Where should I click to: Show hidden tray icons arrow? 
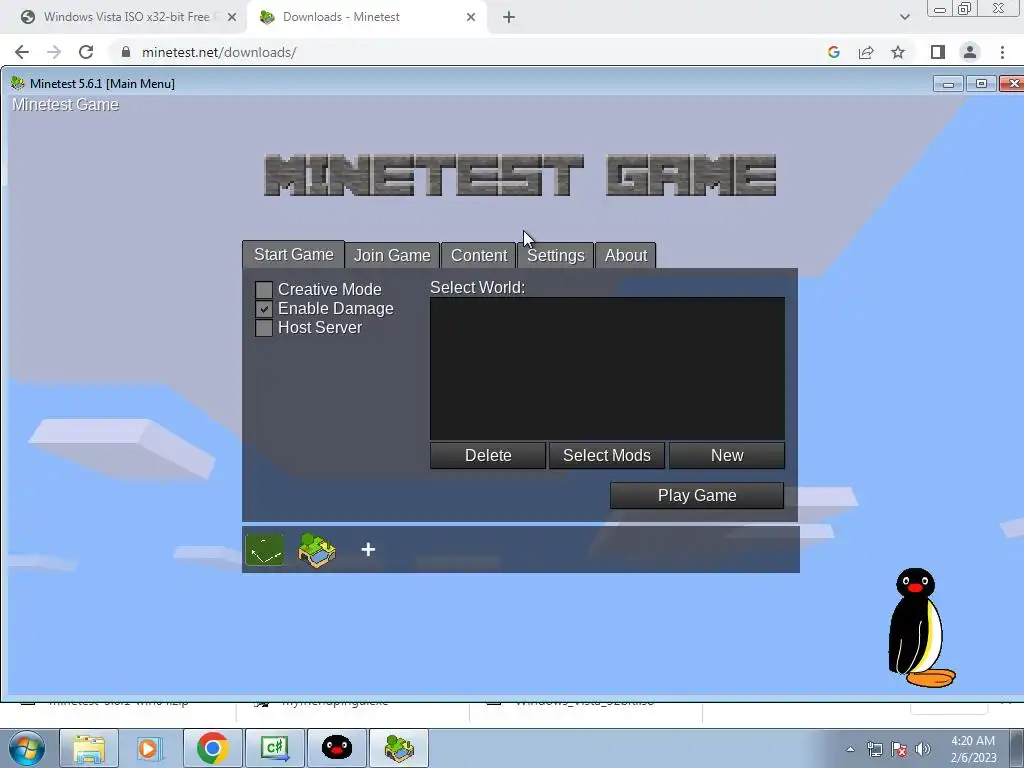(850, 749)
